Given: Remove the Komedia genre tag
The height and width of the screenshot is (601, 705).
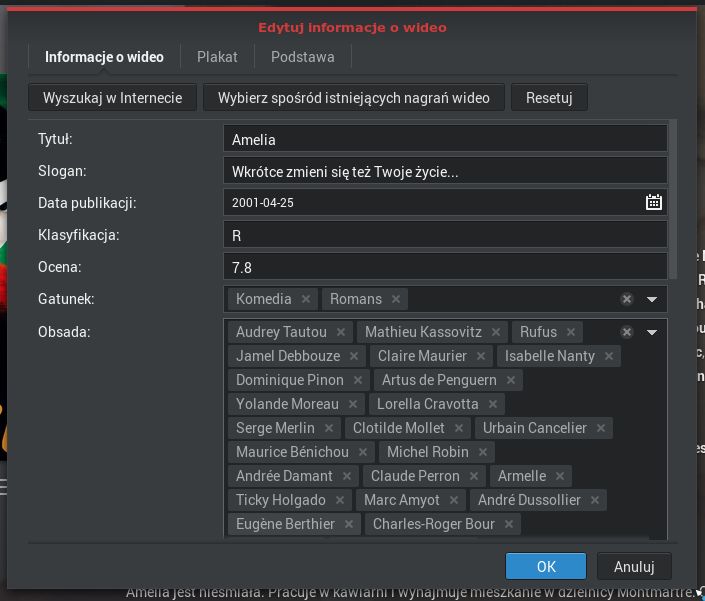Looking at the screenshot, I should (306, 299).
